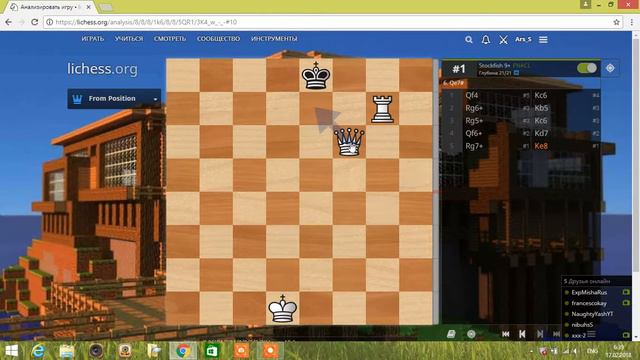Step back one move
The height and width of the screenshot is (360, 640).
coord(522,334)
